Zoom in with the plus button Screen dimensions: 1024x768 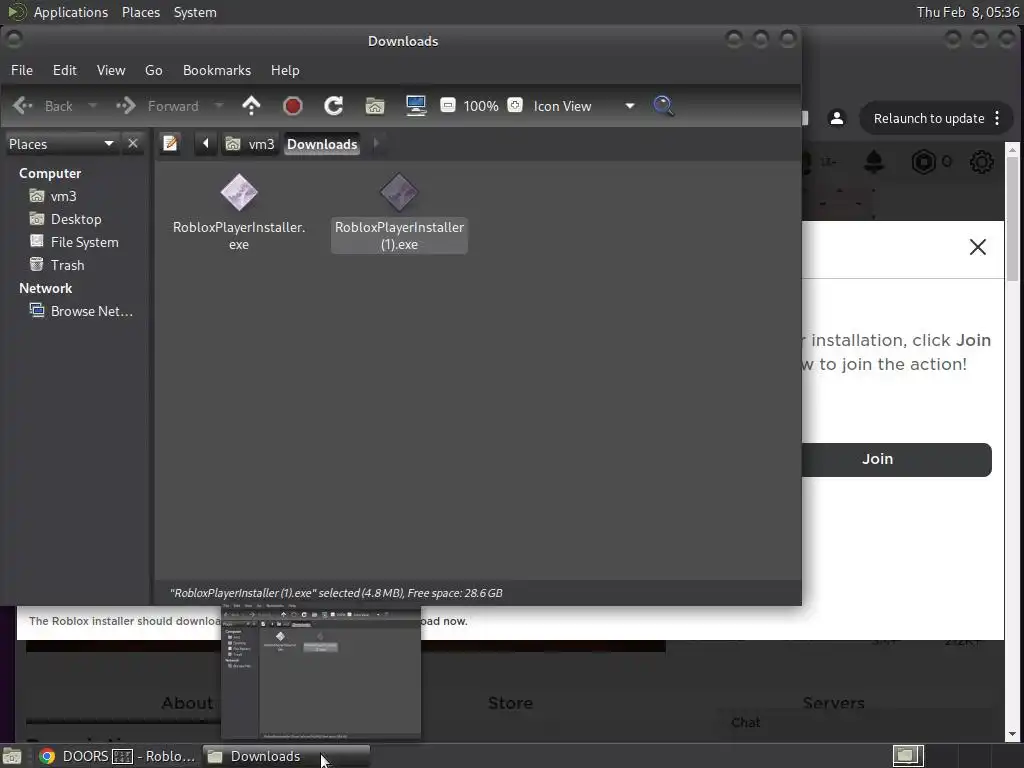(x=515, y=105)
